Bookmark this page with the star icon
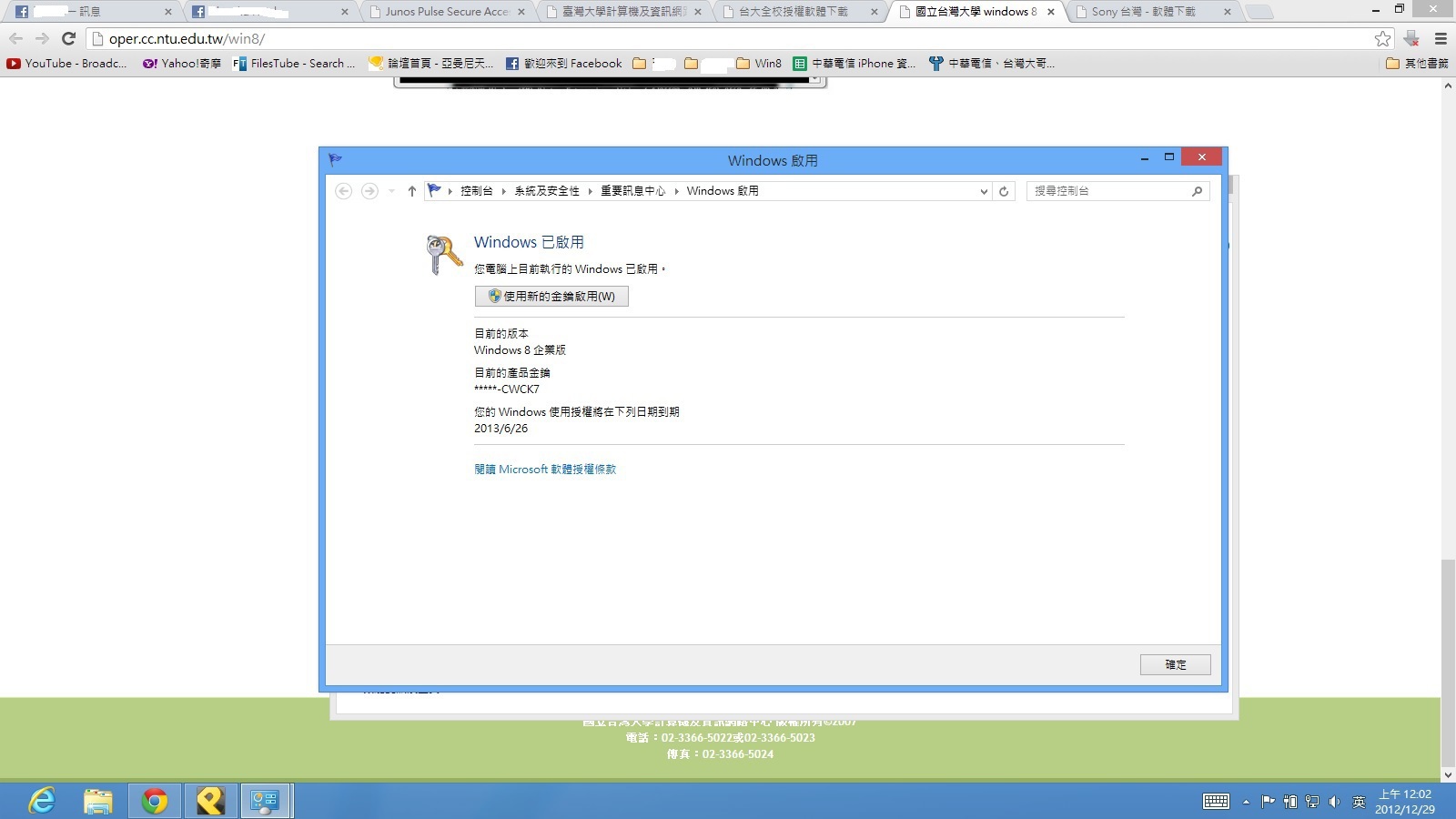1456x819 pixels. pos(1383,38)
